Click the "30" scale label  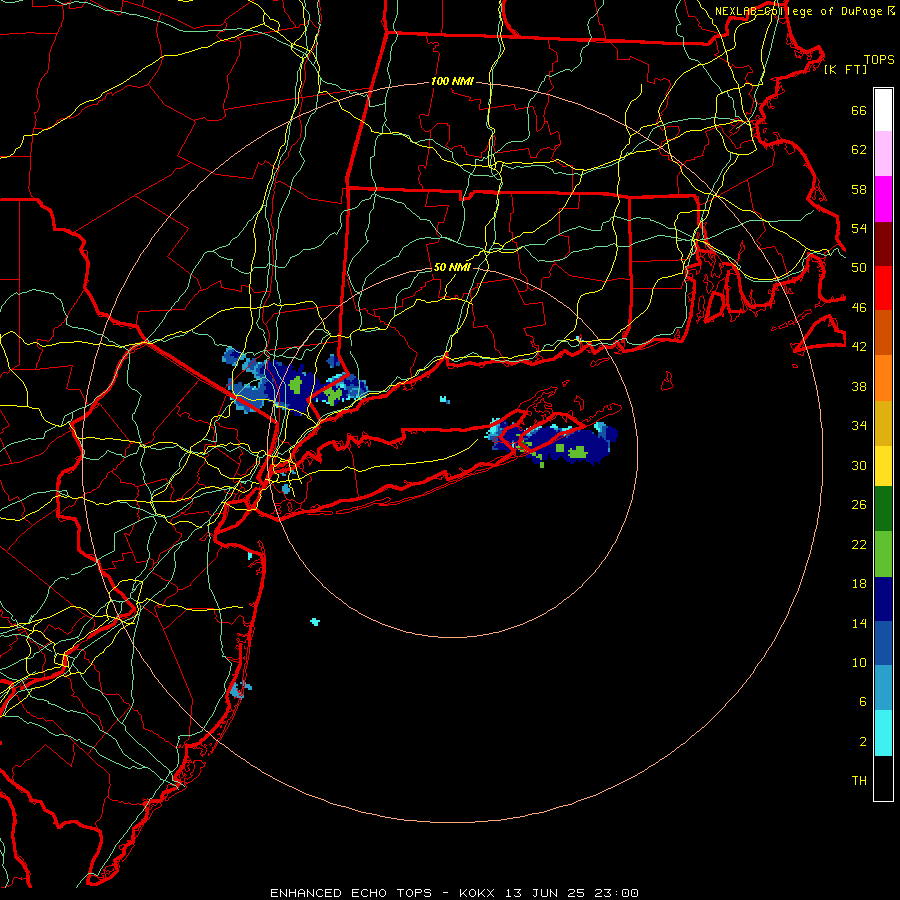pos(859,465)
